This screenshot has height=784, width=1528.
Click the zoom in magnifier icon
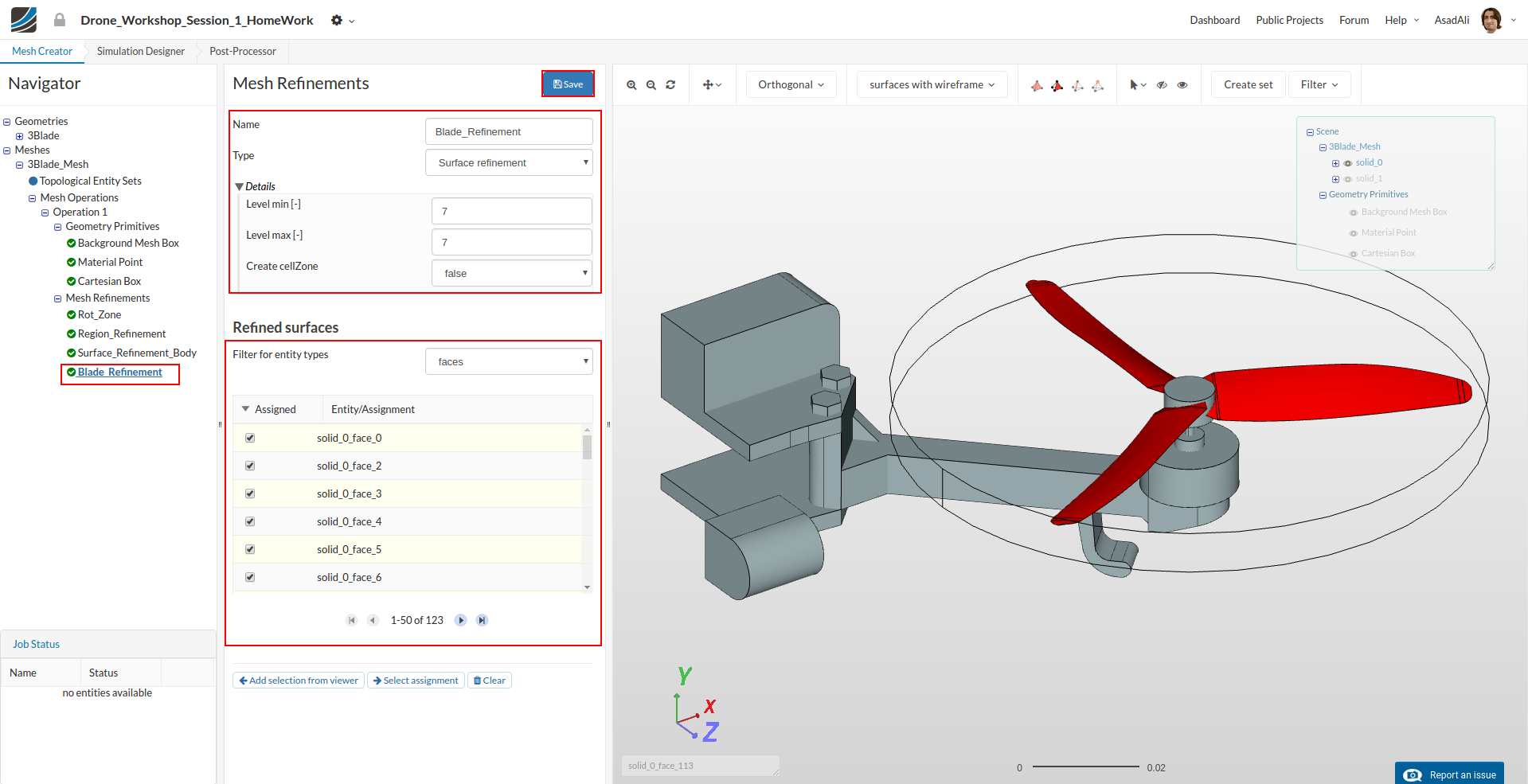pyautogui.click(x=631, y=85)
